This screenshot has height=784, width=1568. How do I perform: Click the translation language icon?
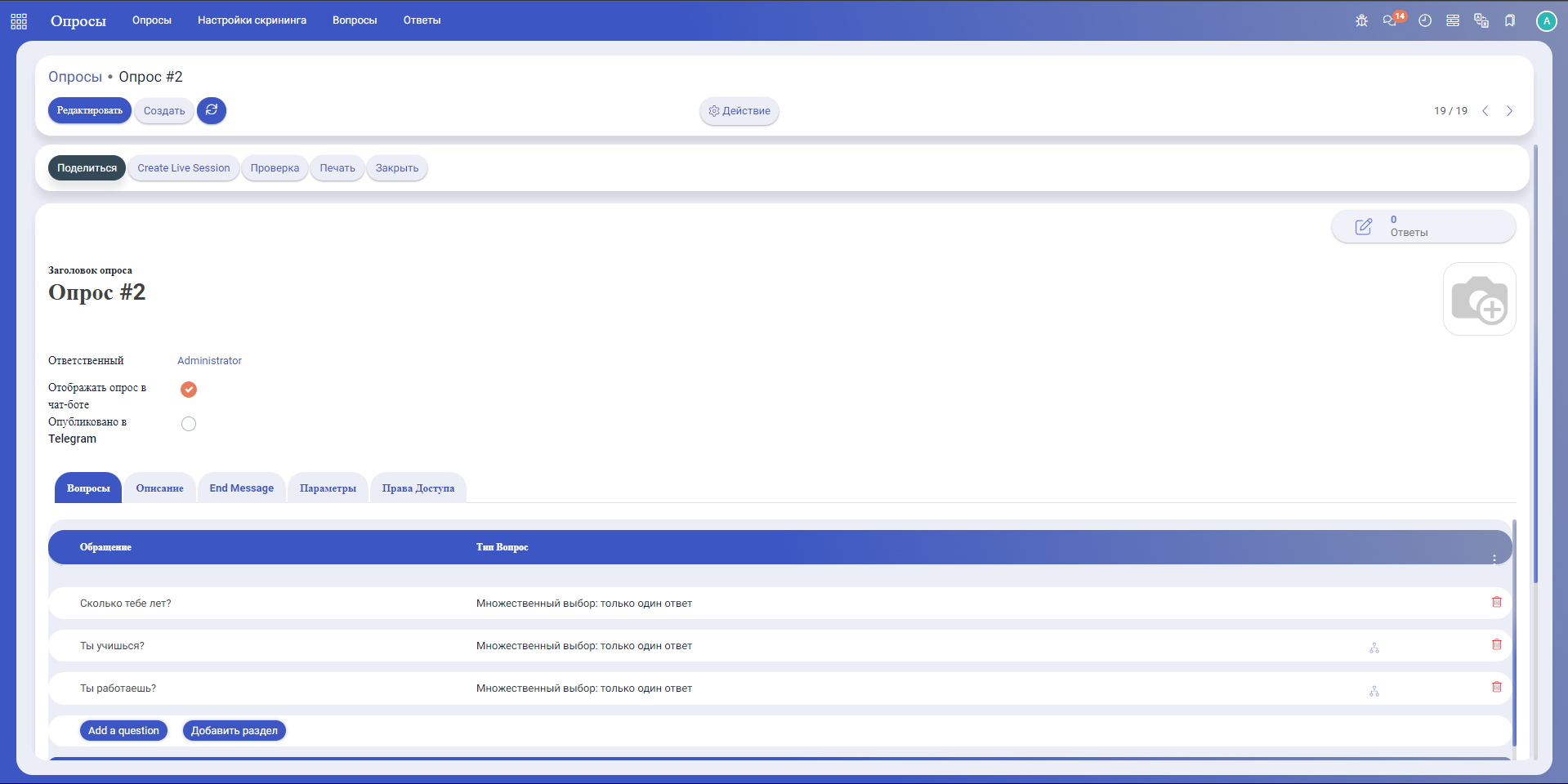coord(1481,20)
